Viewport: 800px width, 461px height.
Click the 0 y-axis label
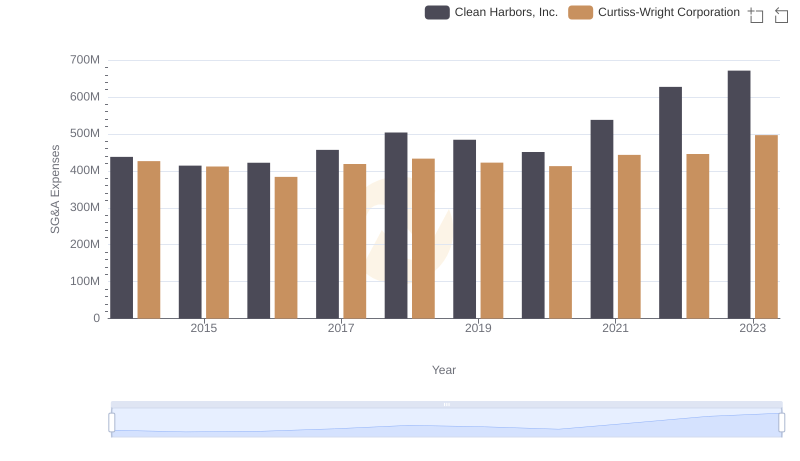tap(96, 318)
